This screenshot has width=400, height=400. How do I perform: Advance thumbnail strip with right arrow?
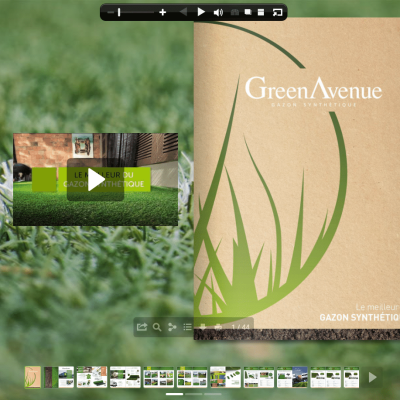372,377
